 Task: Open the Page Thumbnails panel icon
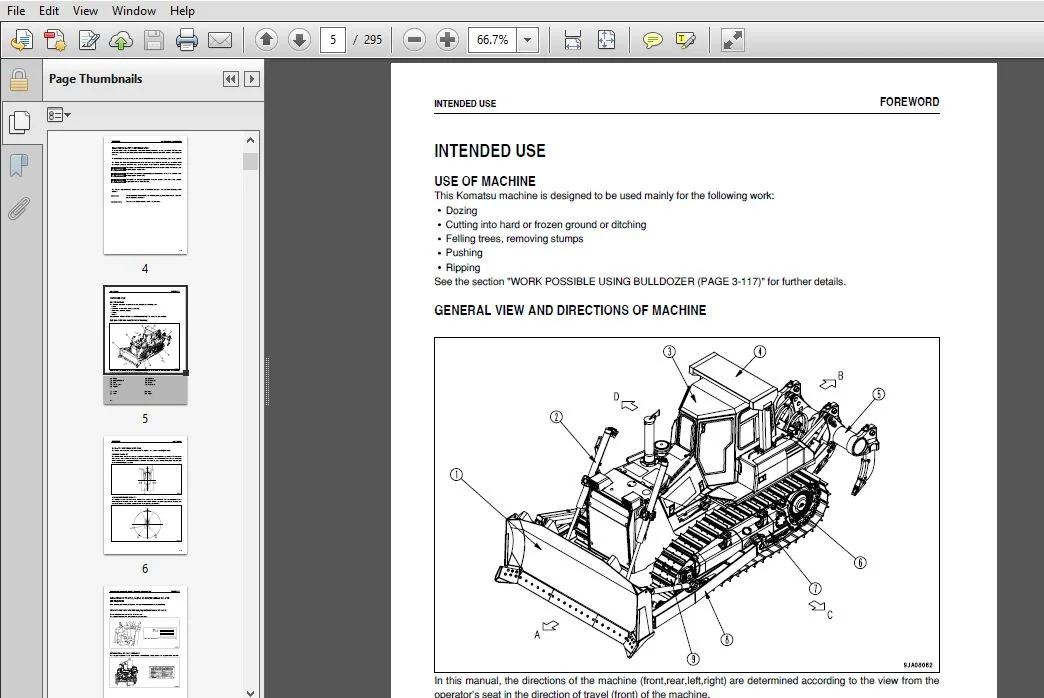pyautogui.click(x=20, y=122)
